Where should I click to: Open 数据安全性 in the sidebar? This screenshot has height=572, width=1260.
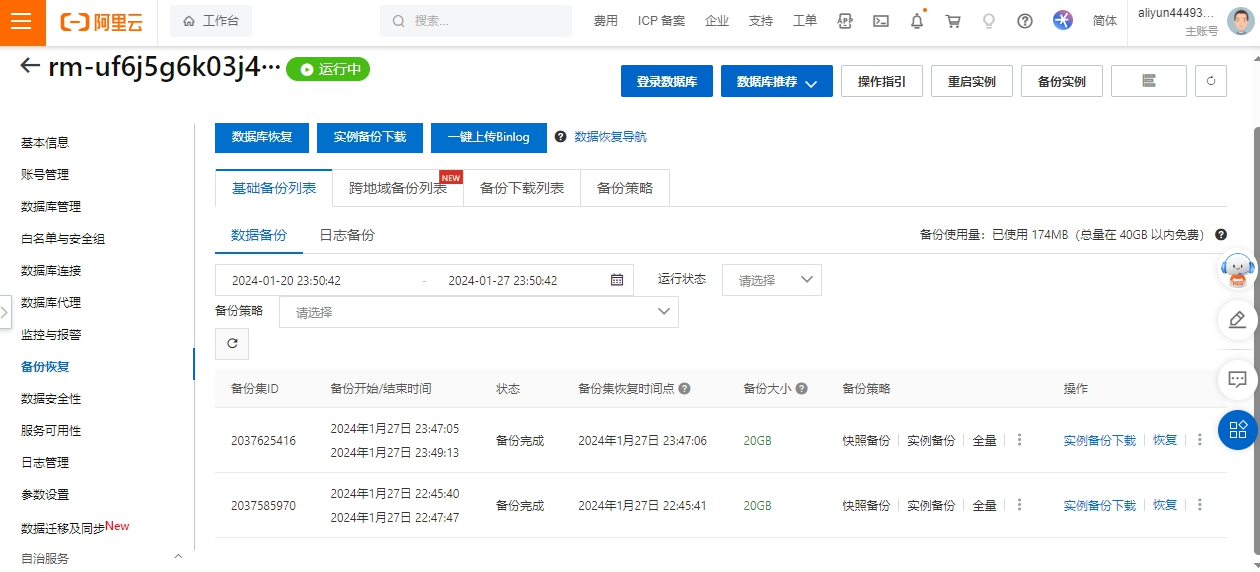(51, 399)
